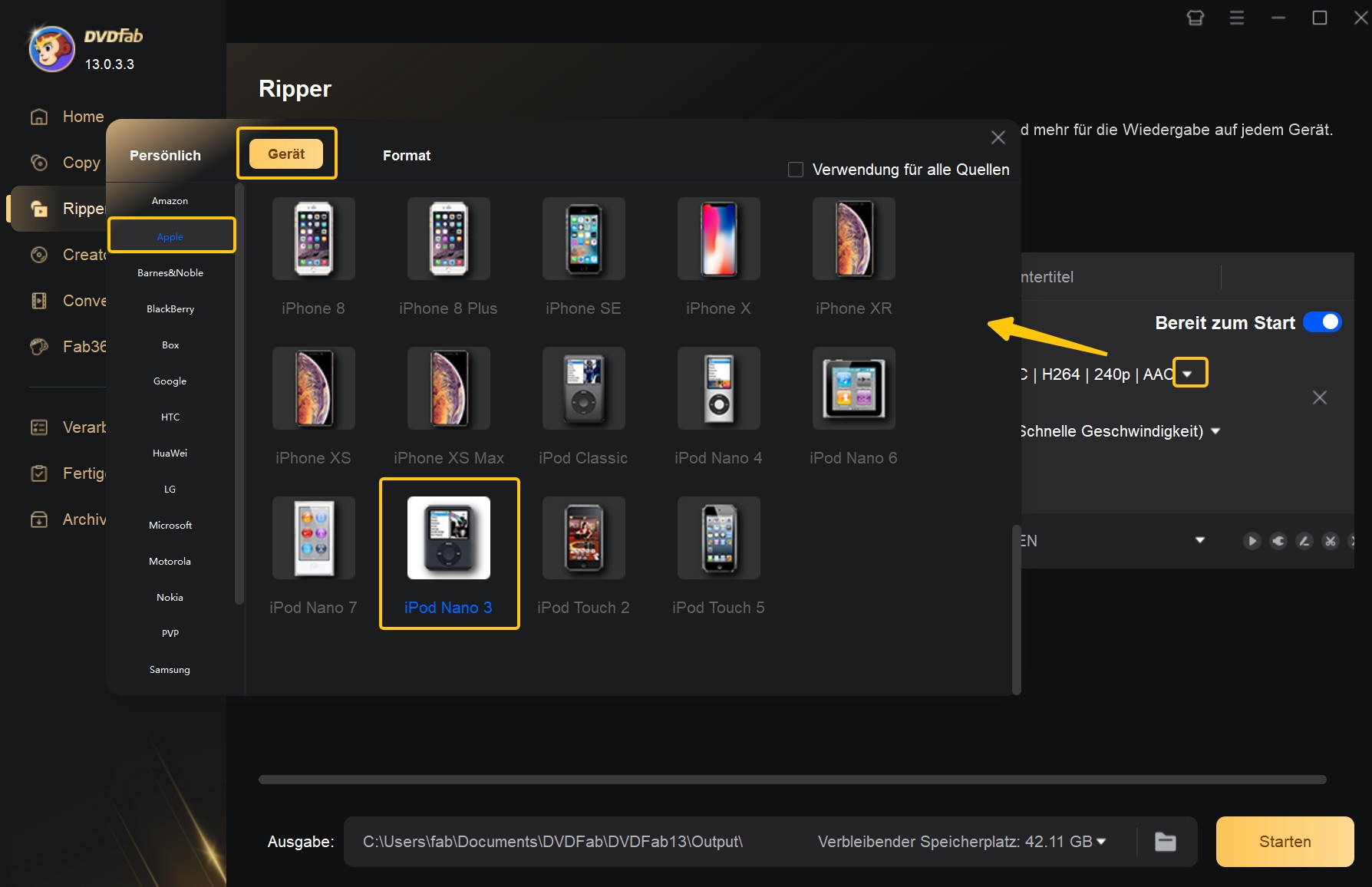Screen dimensions: 1372x887
Task: Select Microsoft in the brand list
Action: [x=170, y=525]
